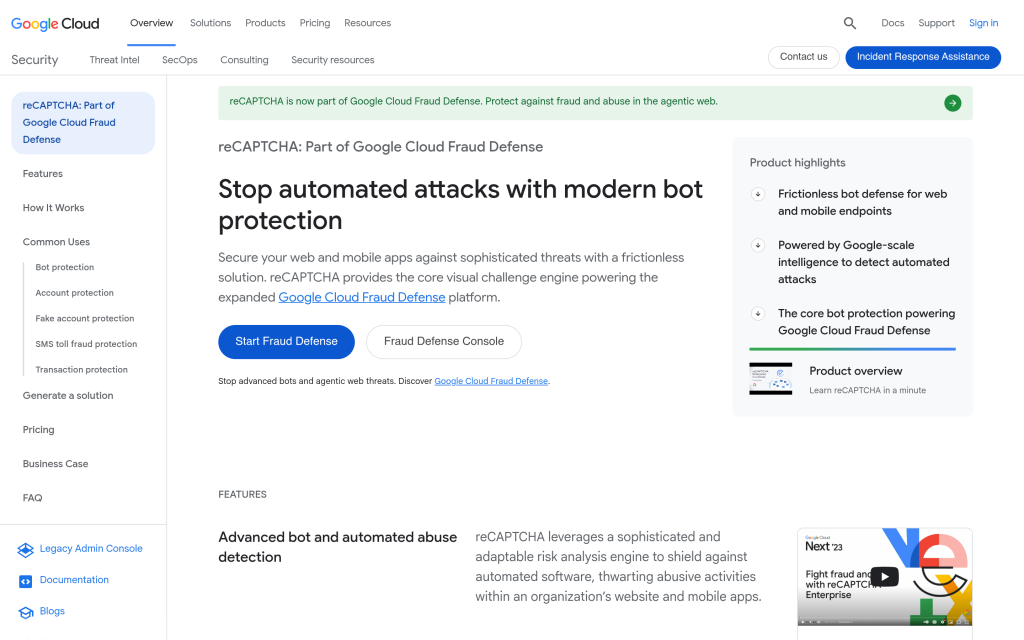Expand core bot protection highlight arrow
The height and width of the screenshot is (640, 1024).
tap(758, 313)
